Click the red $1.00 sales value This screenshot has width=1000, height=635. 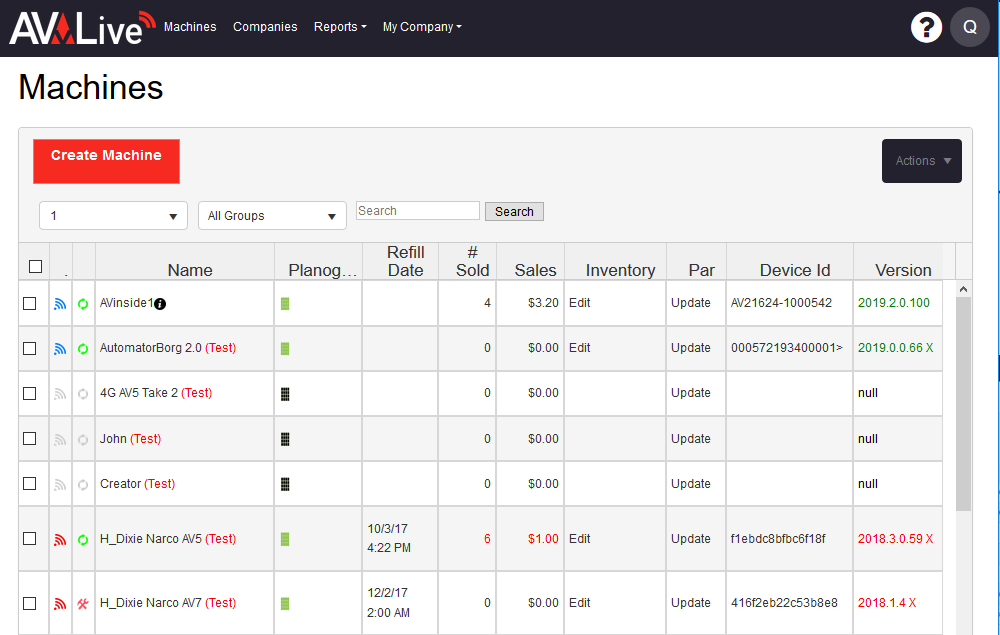(543, 539)
